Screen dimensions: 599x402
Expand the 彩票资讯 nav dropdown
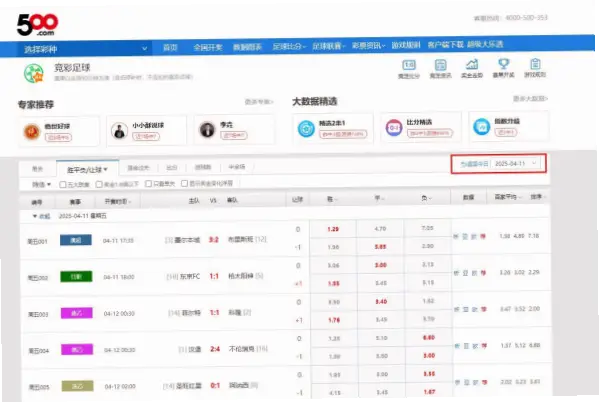pyautogui.click(x=369, y=46)
